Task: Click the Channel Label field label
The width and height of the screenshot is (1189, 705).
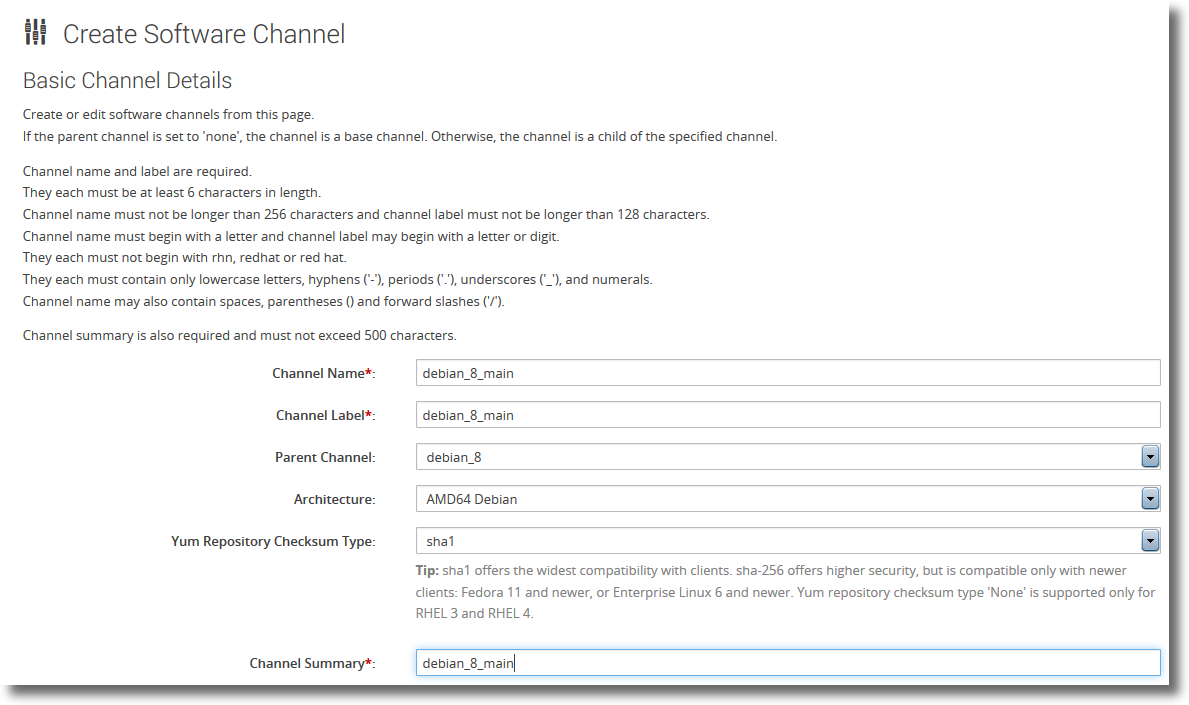Action: point(325,415)
